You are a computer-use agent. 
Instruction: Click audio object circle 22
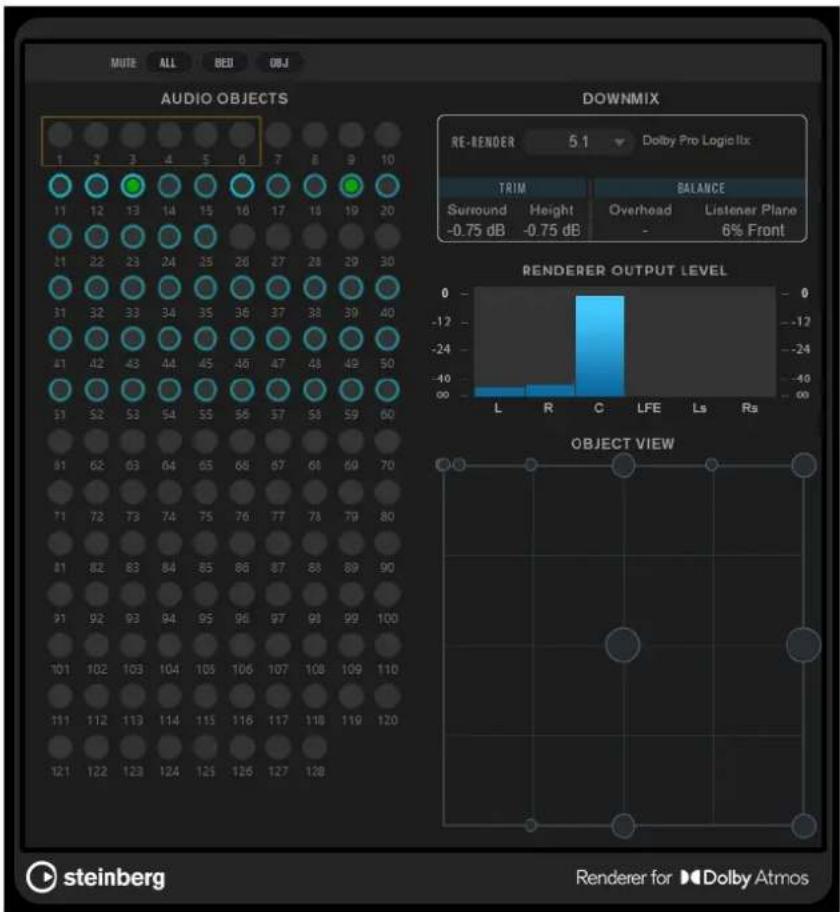pos(97,237)
